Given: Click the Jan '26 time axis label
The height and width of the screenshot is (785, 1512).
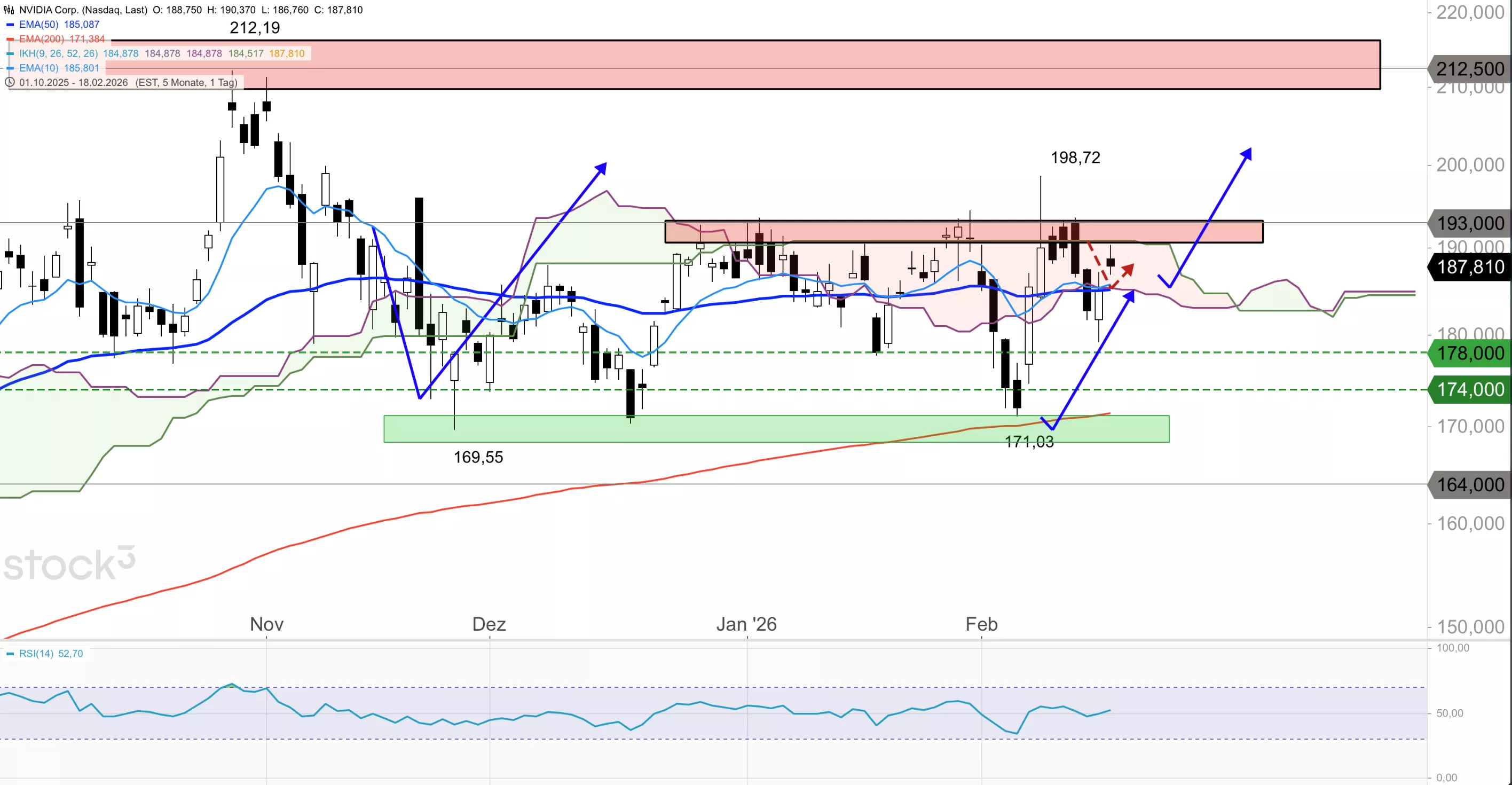Looking at the screenshot, I should click(746, 624).
